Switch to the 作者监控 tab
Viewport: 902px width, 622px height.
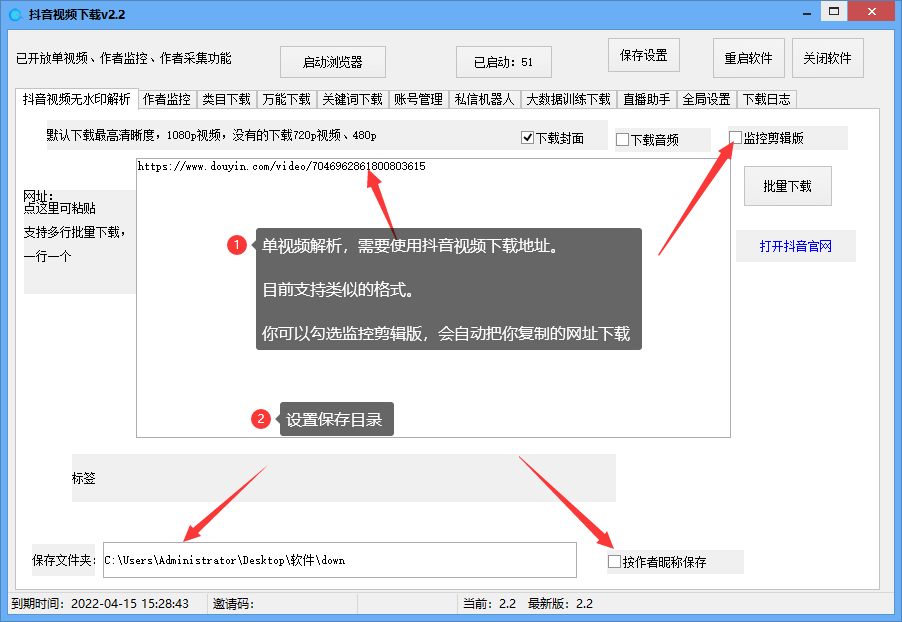tap(167, 100)
